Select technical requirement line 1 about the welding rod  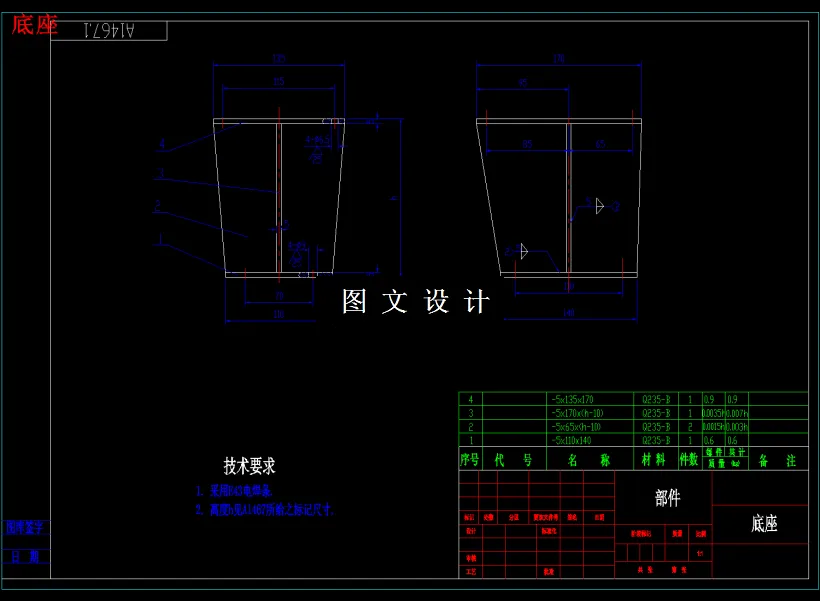pos(234,491)
